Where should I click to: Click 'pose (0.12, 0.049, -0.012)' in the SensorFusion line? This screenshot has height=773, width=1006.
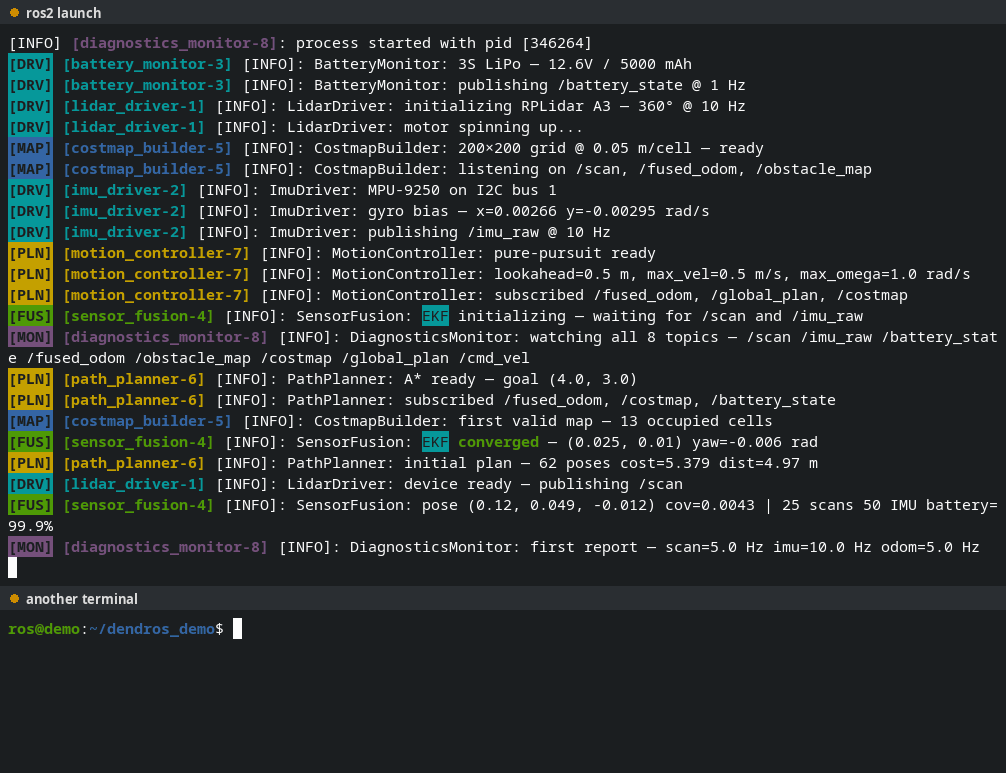click(x=538, y=505)
